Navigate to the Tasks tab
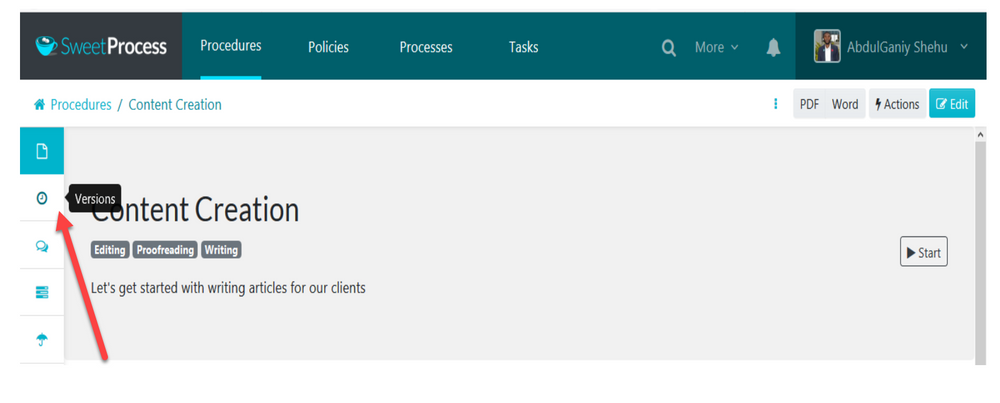Screen dimensions: 1000x403 [523, 47]
